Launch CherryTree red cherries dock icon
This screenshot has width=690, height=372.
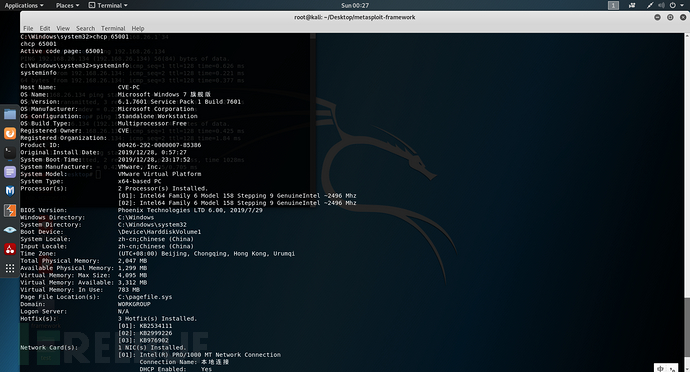(10, 249)
